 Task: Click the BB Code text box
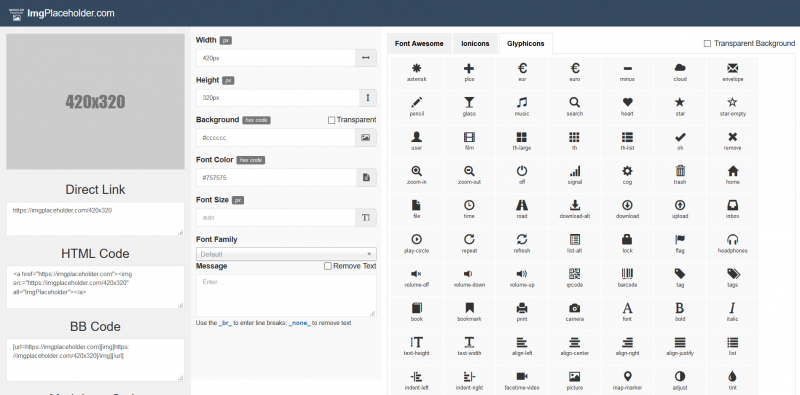point(95,360)
